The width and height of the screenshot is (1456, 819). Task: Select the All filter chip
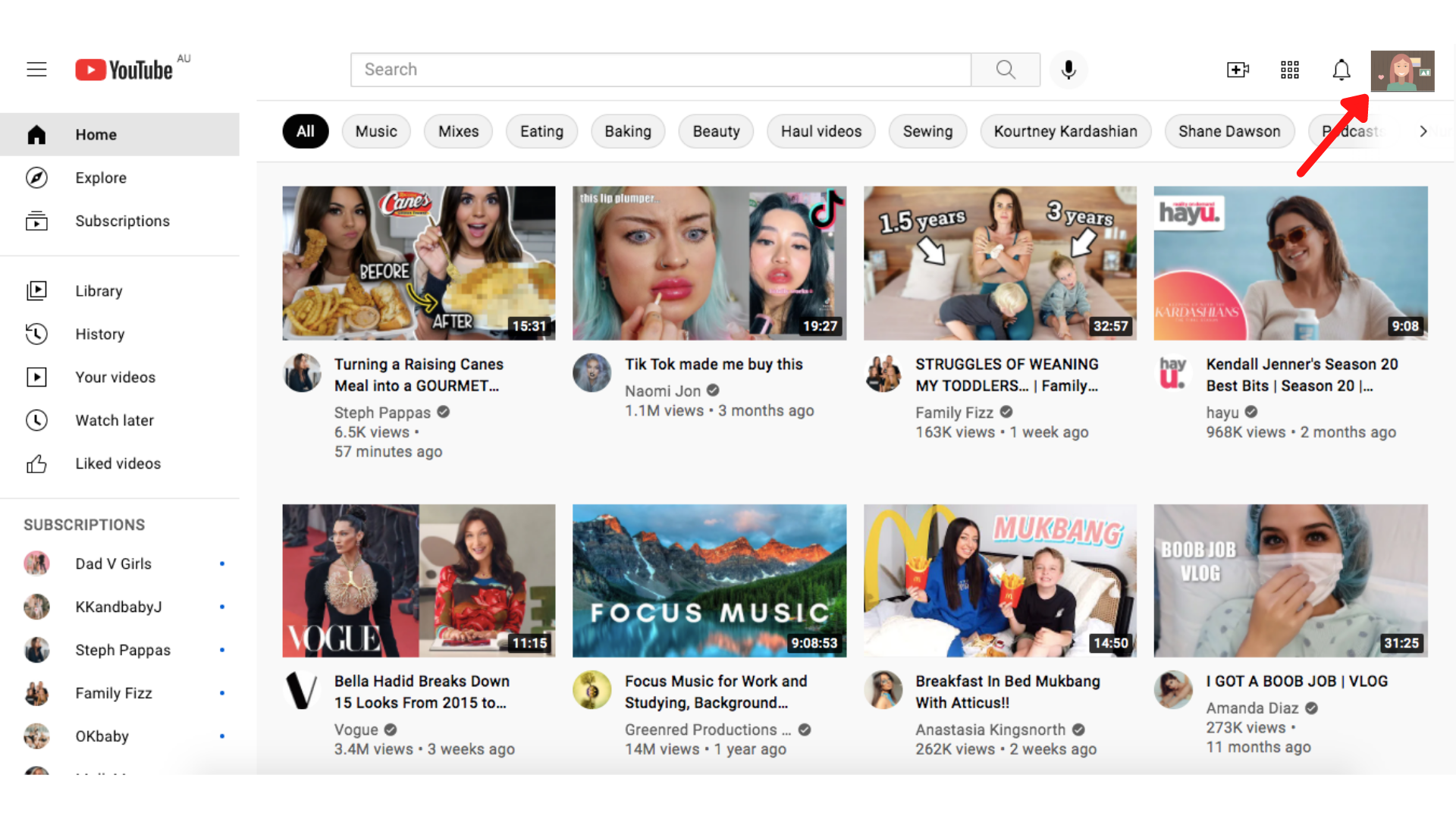tap(306, 132)
